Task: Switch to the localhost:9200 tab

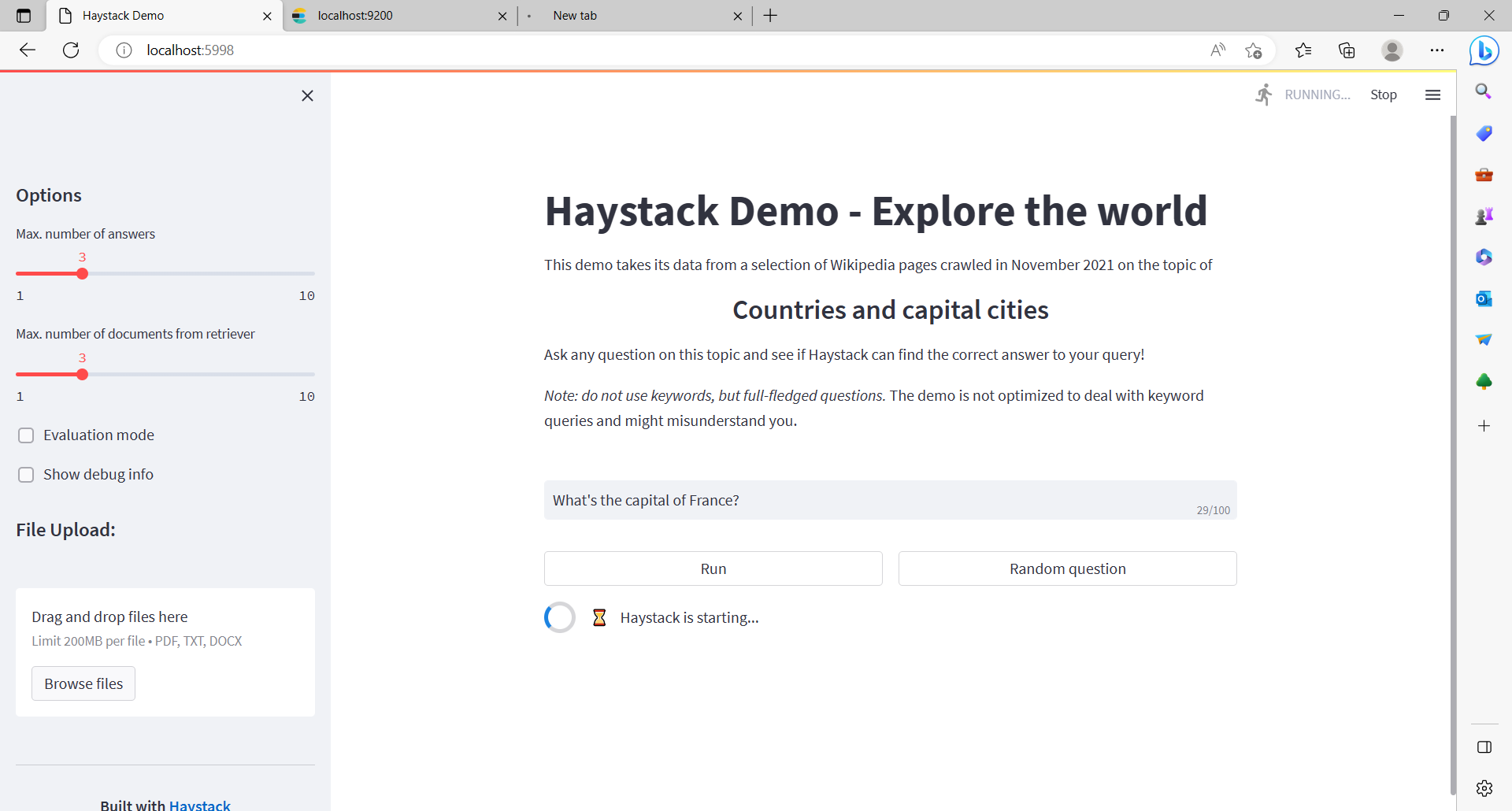Action: (399, 16)
